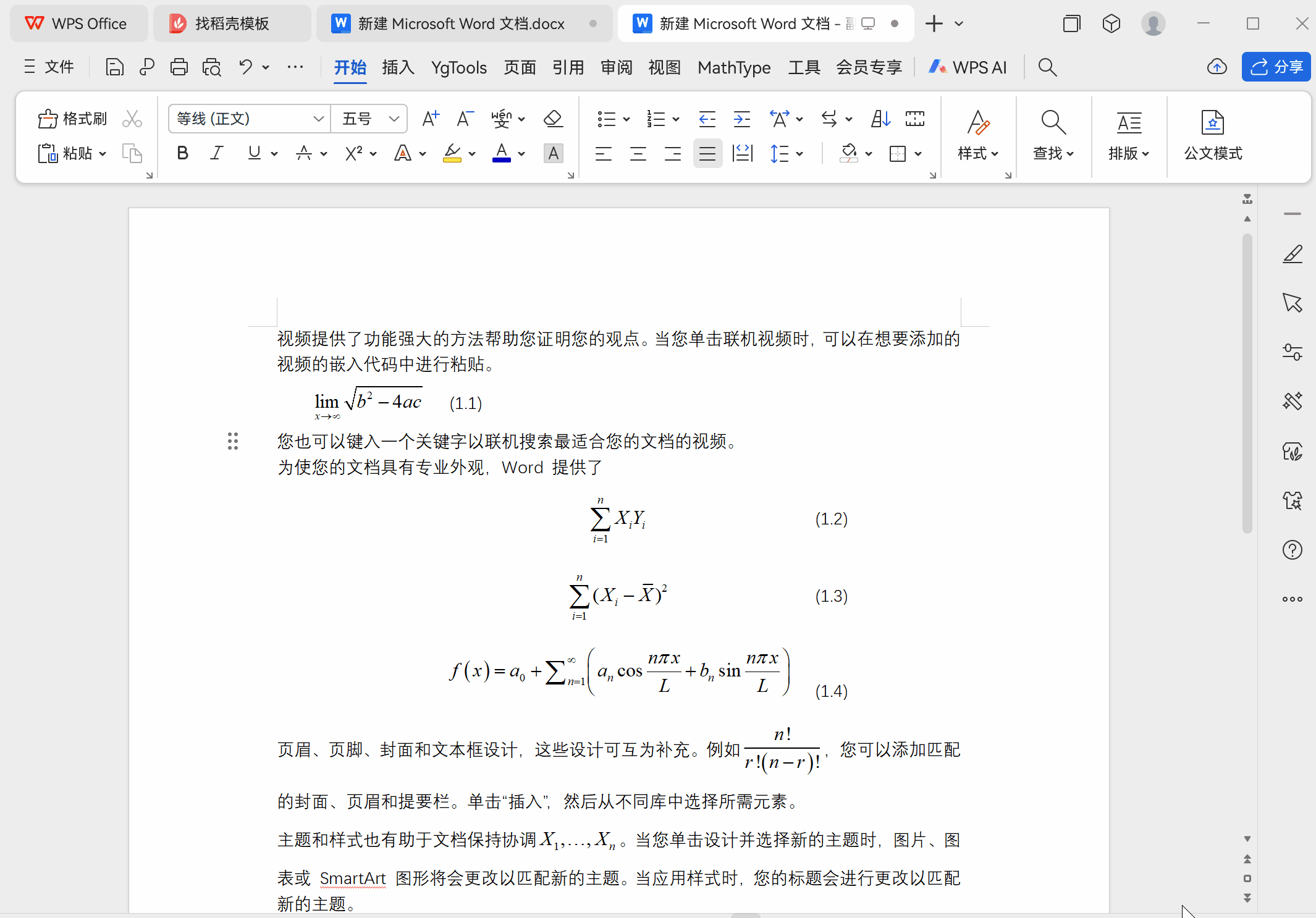
Task: Toggle justified paragraph alignment
Action: point(707,153)
